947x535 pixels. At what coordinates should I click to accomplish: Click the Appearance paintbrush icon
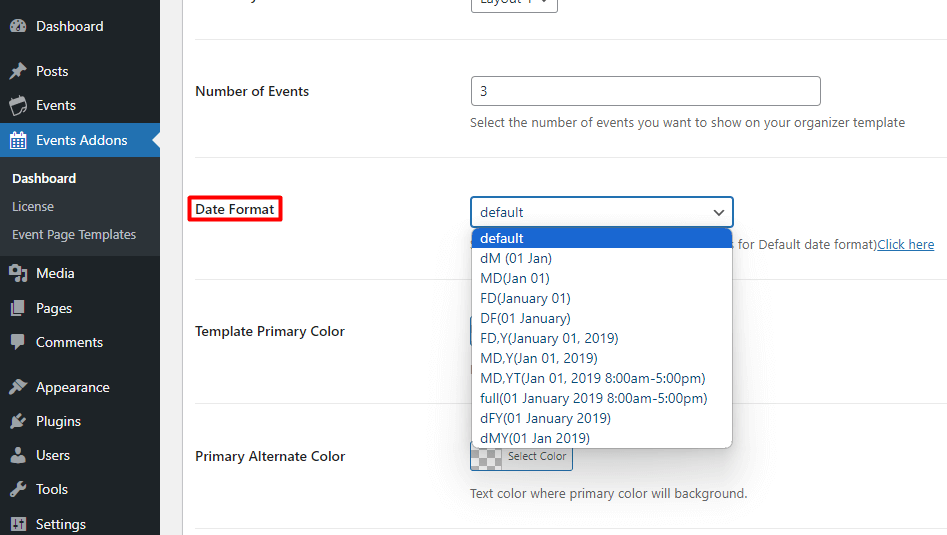[x=18, y=387]
